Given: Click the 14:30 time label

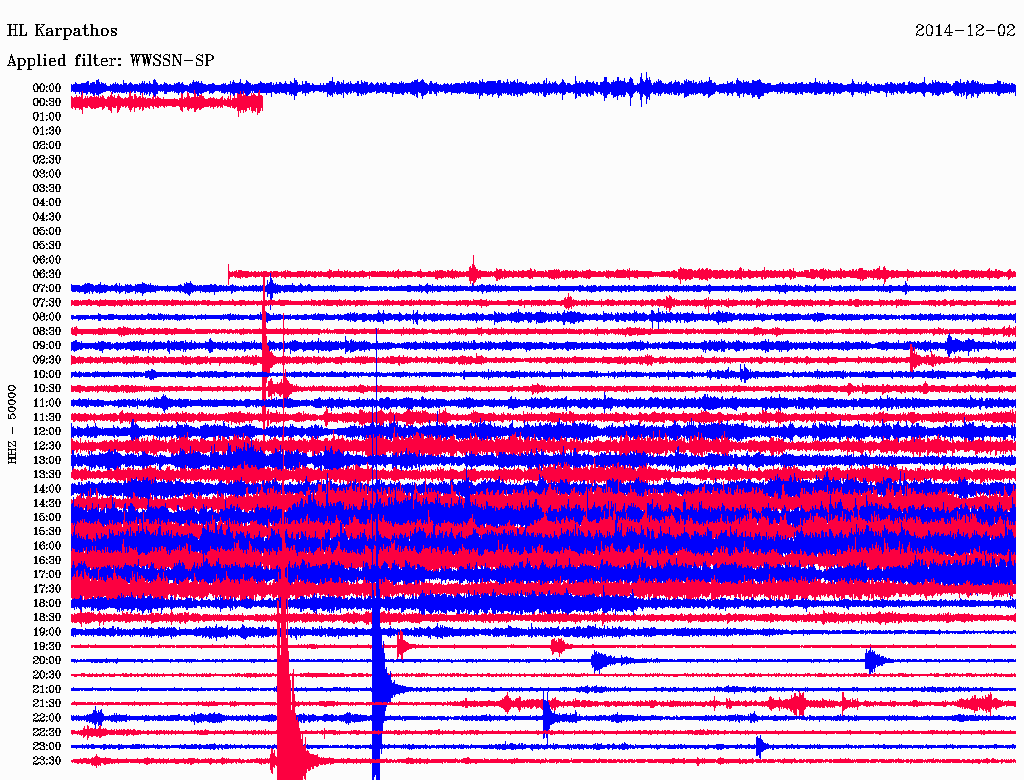Looking at the screenshot, I should pos(47,504).
